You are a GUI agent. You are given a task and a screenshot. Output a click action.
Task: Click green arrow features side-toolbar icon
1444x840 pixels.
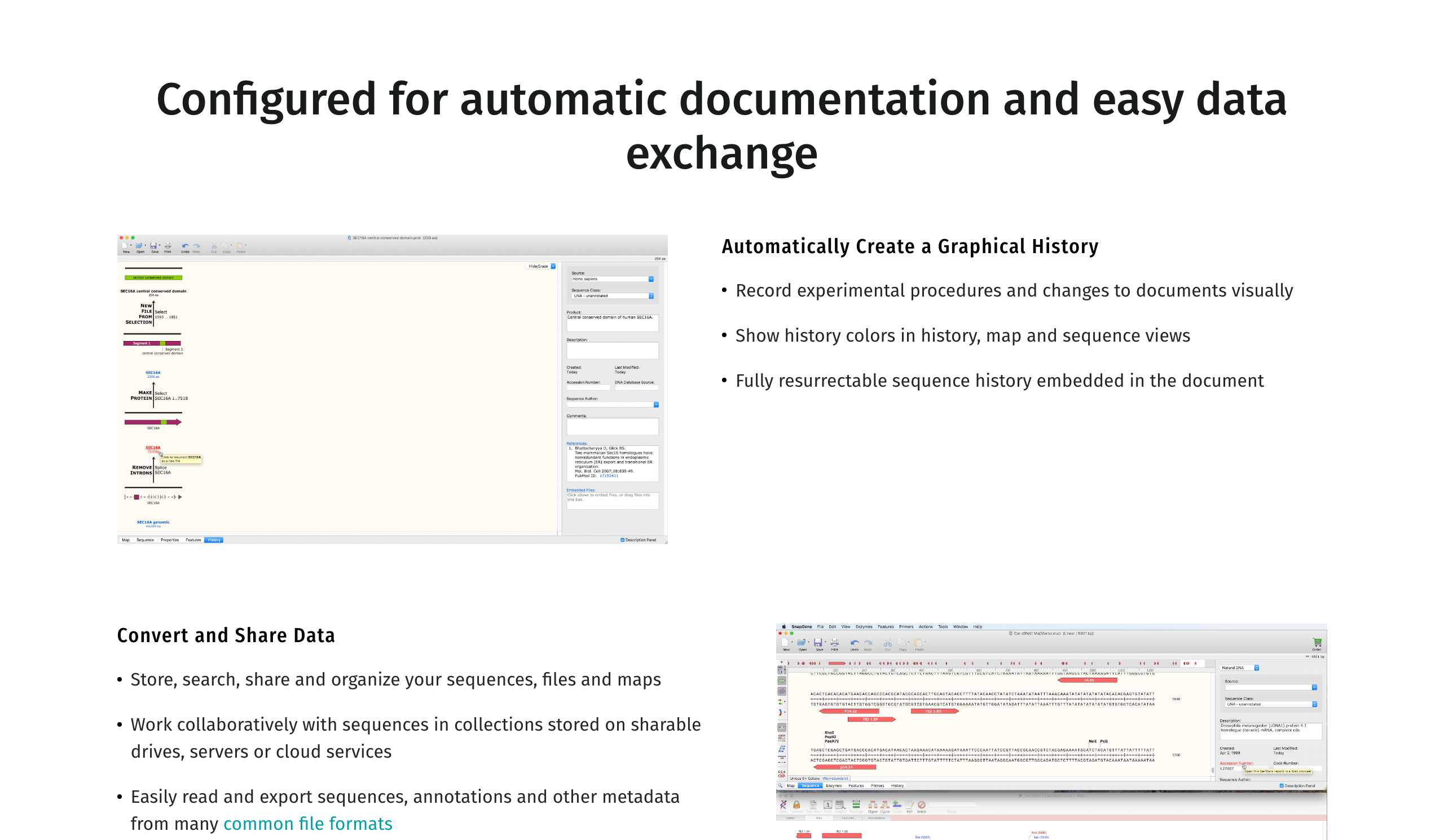tap(782, 681)
